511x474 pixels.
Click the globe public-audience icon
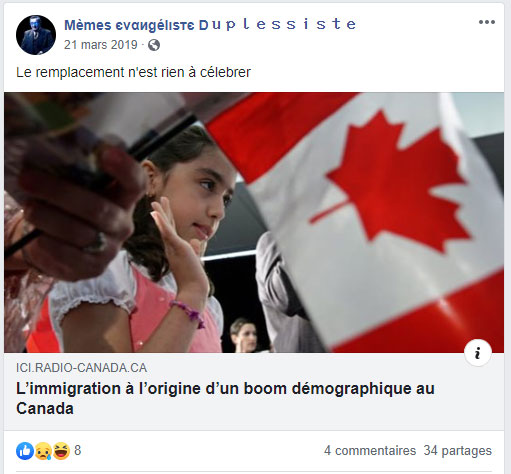[x=154, y=45]
